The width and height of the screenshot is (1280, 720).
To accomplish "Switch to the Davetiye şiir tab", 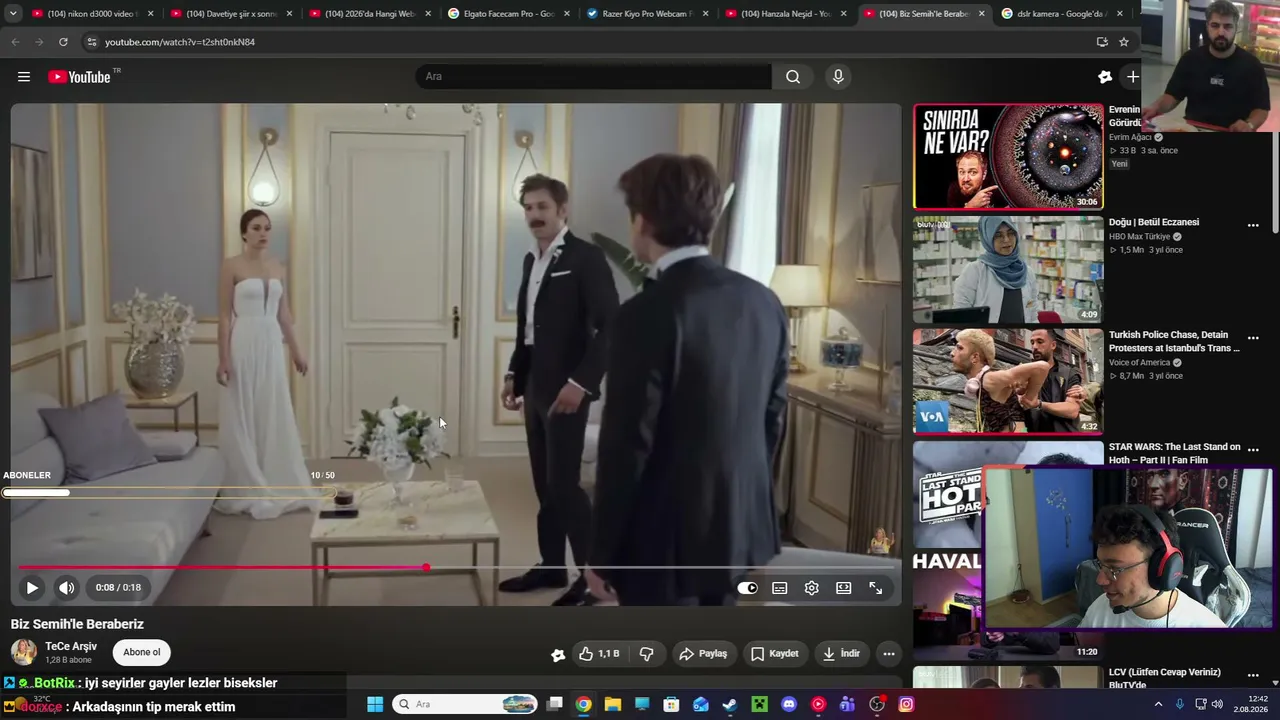I will point(230,14).
